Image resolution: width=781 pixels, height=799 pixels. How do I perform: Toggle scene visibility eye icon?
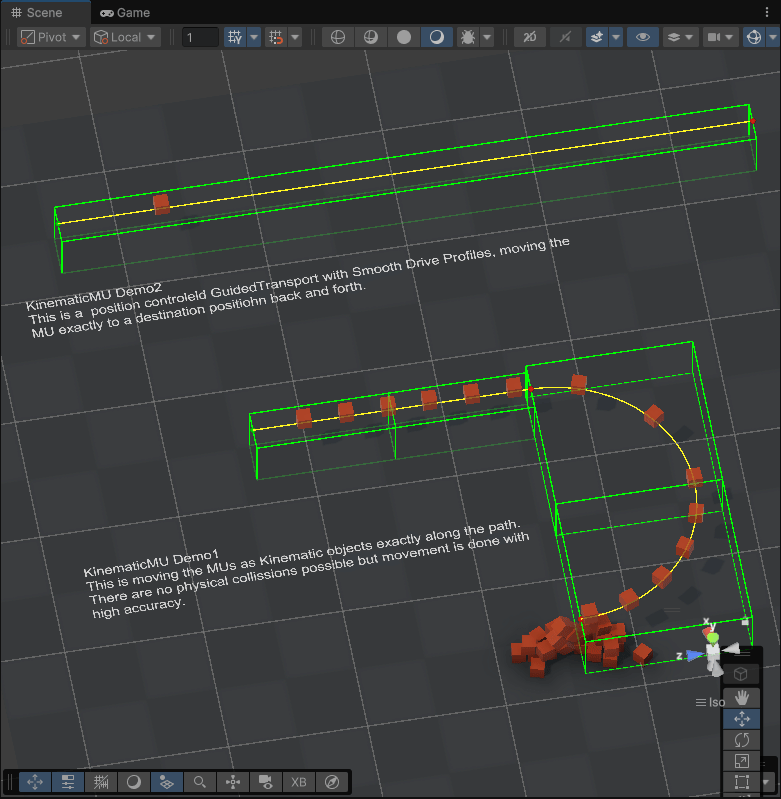coord(642,37)
